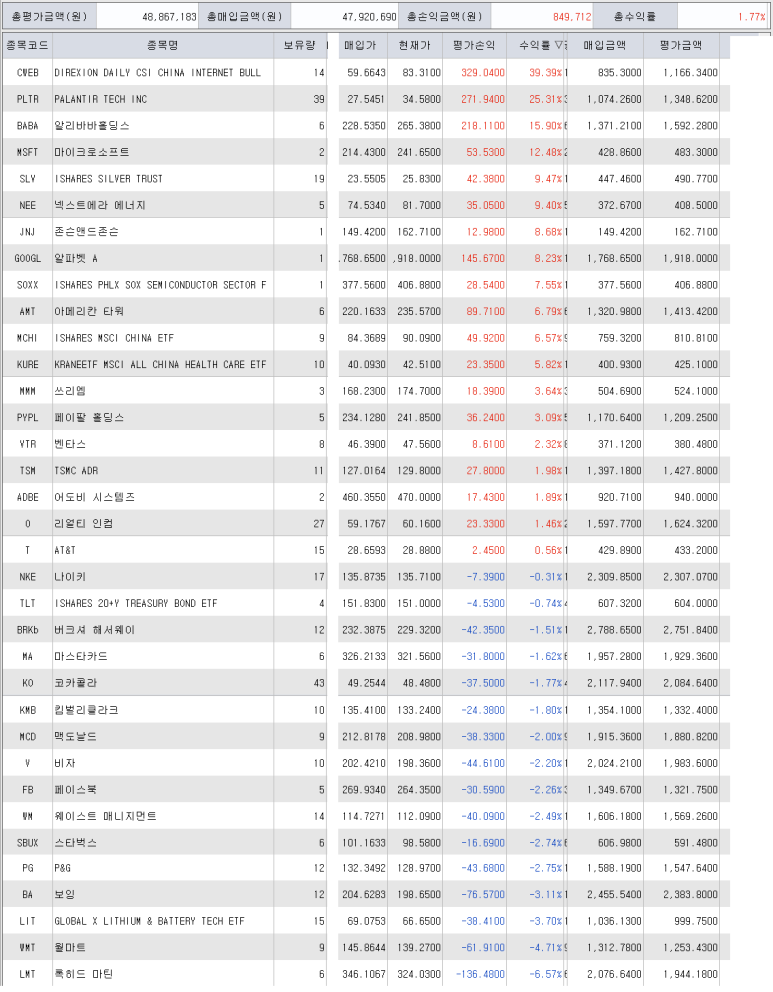
Task: Select the 총평가금액 value 48,867,183
Action: pyautogui.click(x=169, y=16)
